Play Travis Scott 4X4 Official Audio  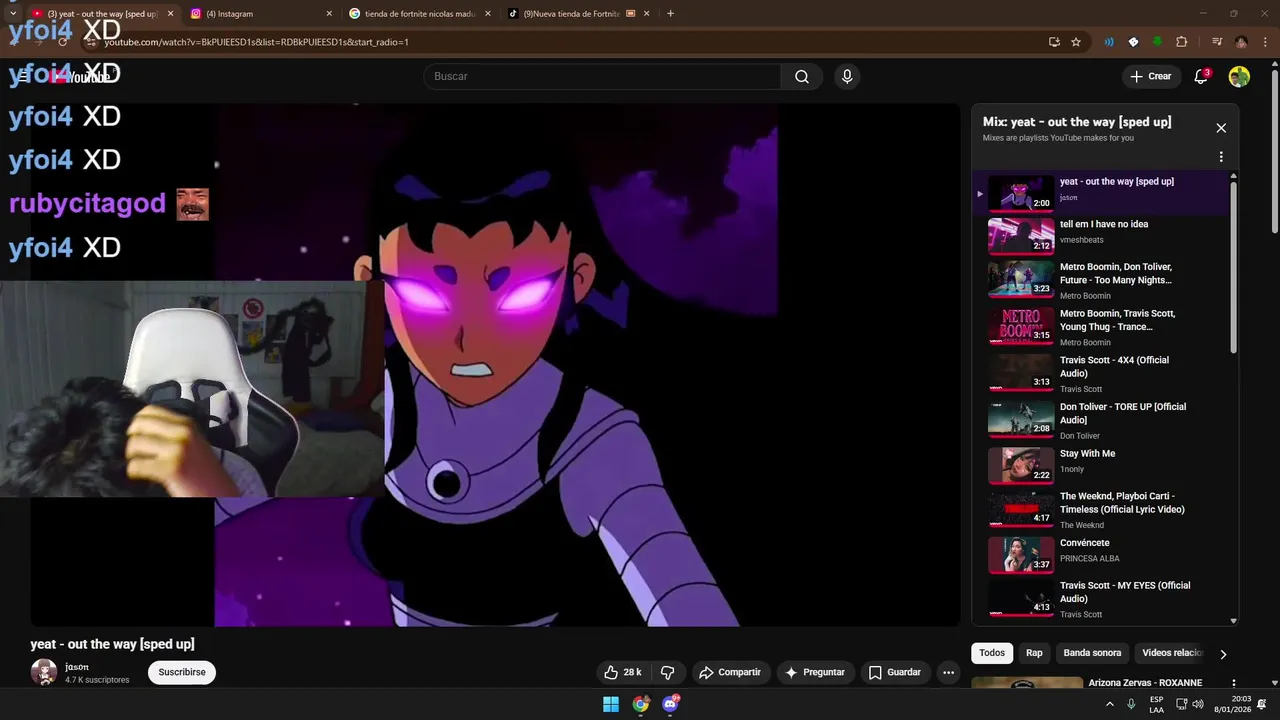[x=1100, y=373]
